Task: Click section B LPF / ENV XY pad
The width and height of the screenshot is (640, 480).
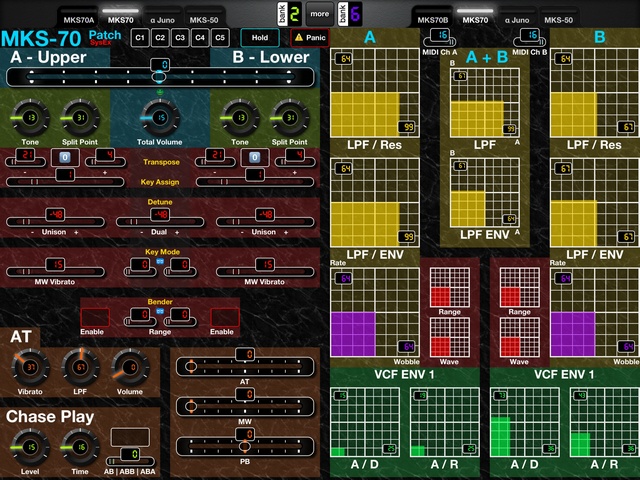Action: coord(595,202)
